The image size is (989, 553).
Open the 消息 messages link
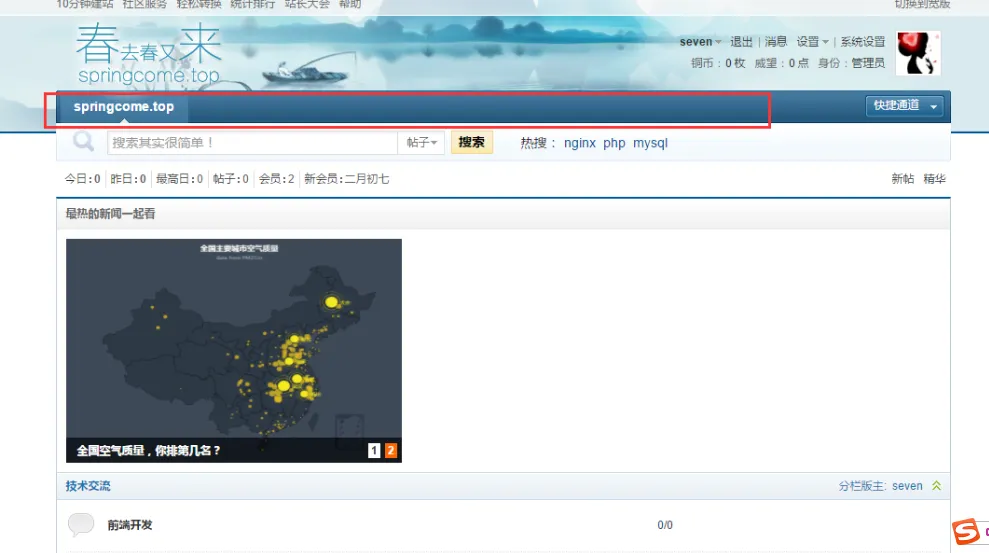tap(776, 42)
